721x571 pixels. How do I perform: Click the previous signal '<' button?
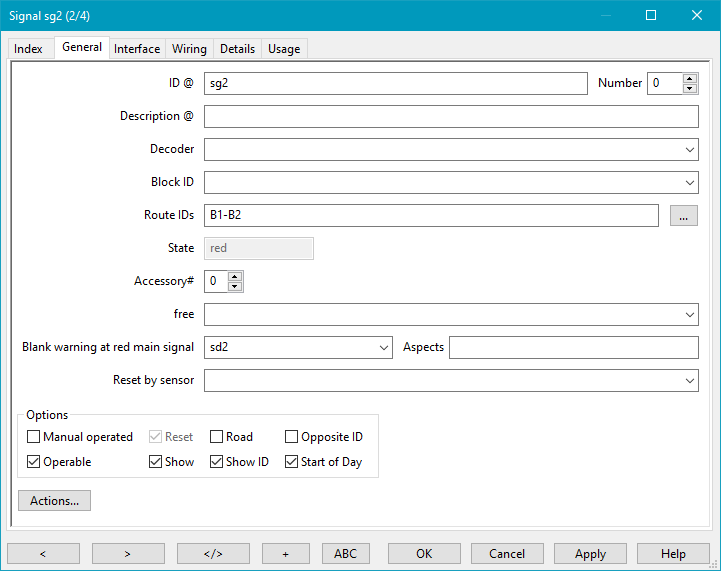pyautogui.click(x=43, y=553)
